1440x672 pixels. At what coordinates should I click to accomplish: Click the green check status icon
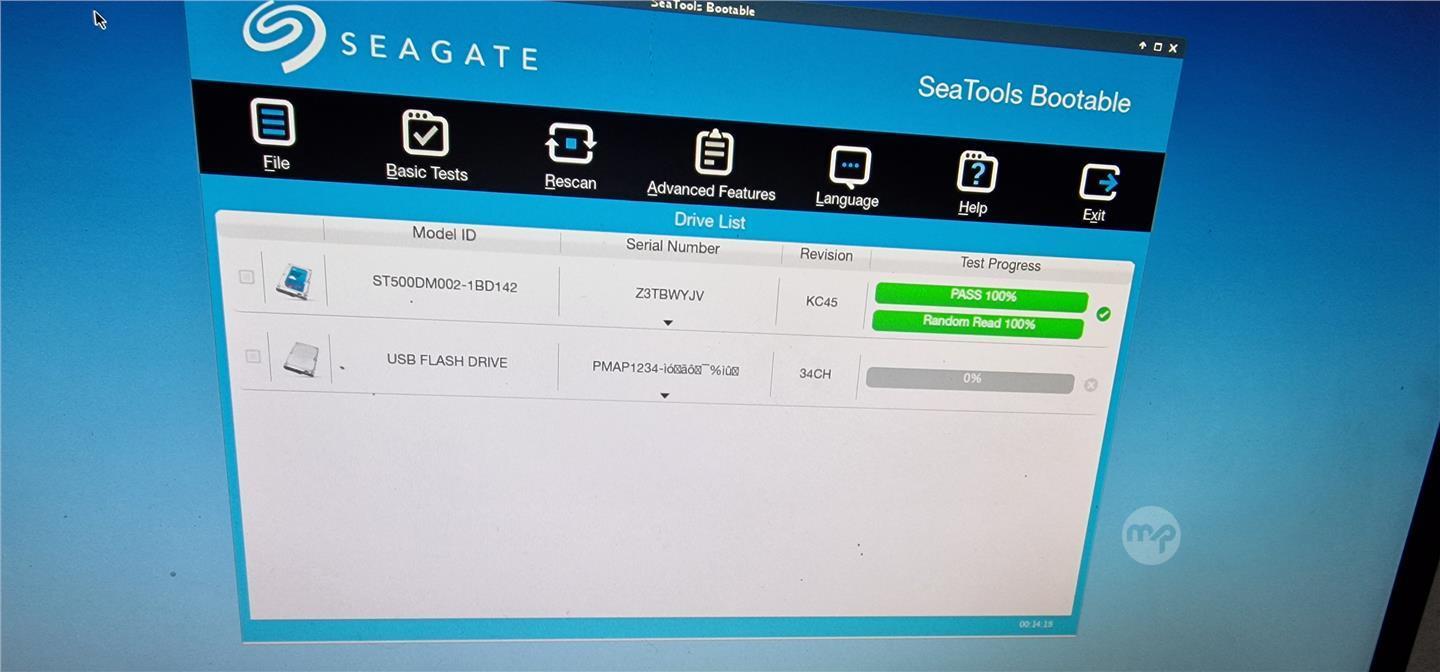(x=1103, y=314)
